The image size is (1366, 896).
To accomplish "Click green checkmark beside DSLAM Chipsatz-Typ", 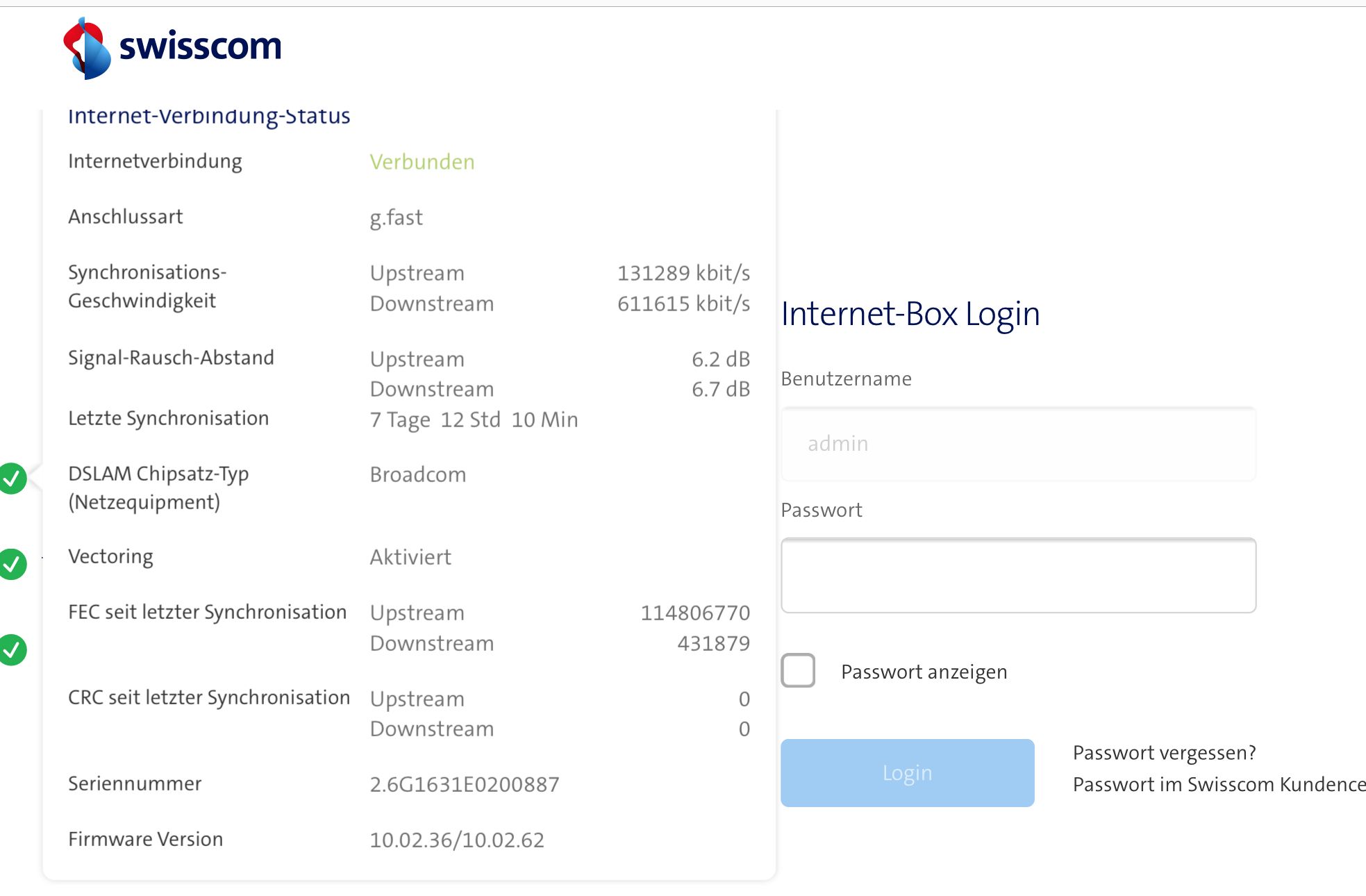I will point(13,479).
